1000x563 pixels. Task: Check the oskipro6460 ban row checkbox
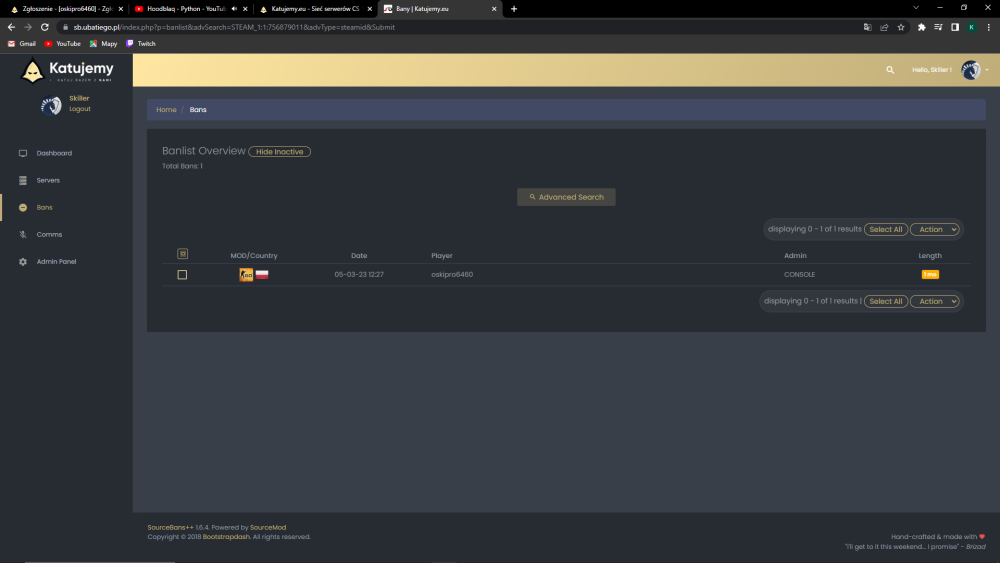click(x=182, y=275)
